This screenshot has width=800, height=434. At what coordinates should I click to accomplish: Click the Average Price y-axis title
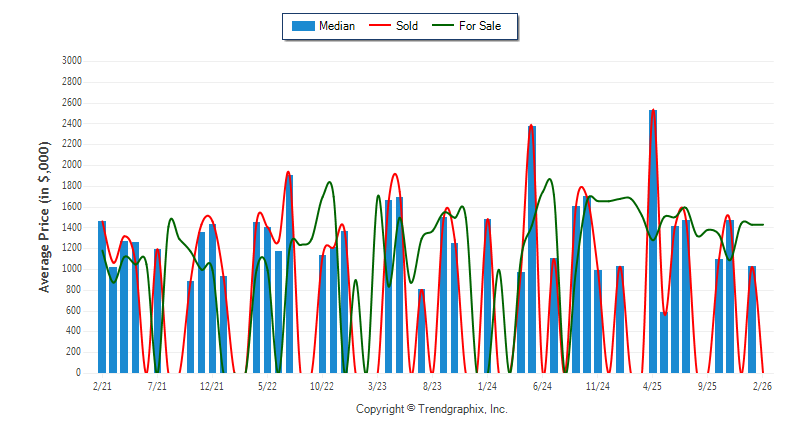point(44,217)
